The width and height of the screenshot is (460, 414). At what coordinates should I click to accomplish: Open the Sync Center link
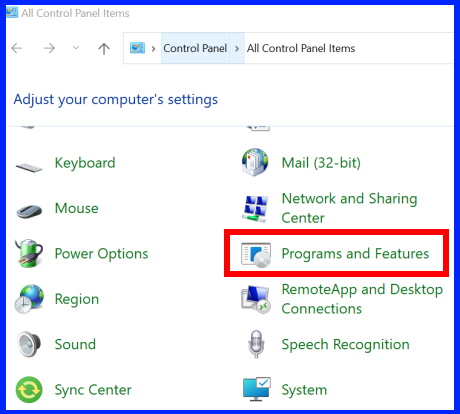click(x=93, y=390)
